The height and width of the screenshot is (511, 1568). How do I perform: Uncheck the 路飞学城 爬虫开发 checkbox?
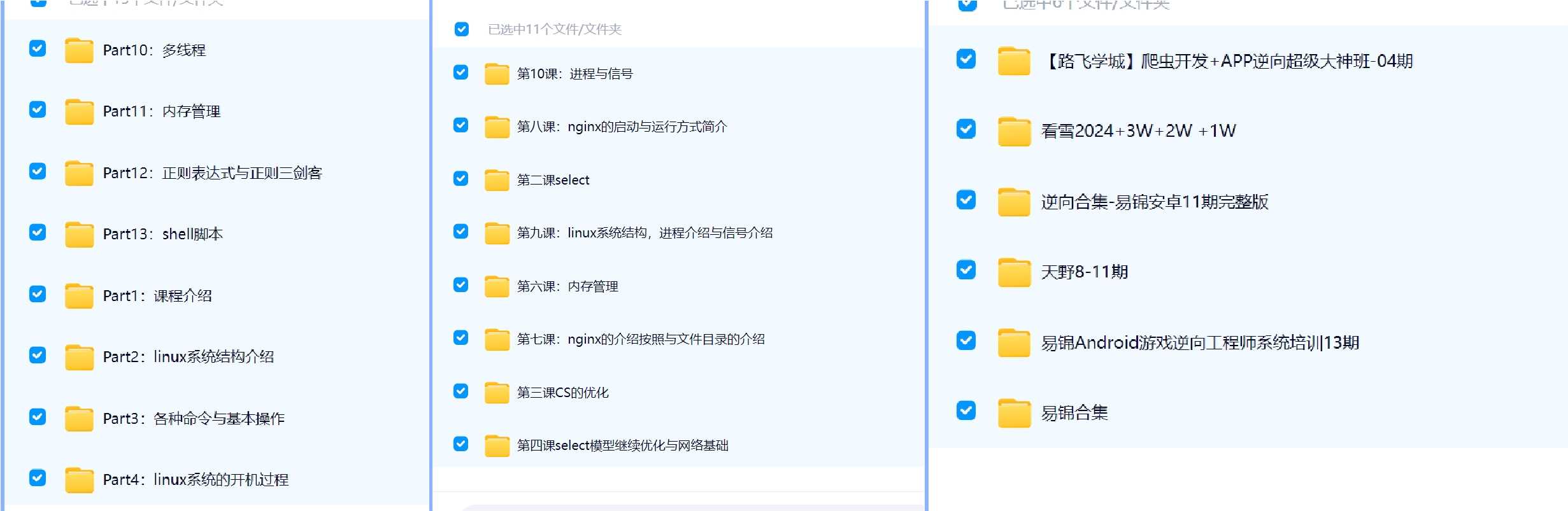pyautogui.click(x=966, y=59)
